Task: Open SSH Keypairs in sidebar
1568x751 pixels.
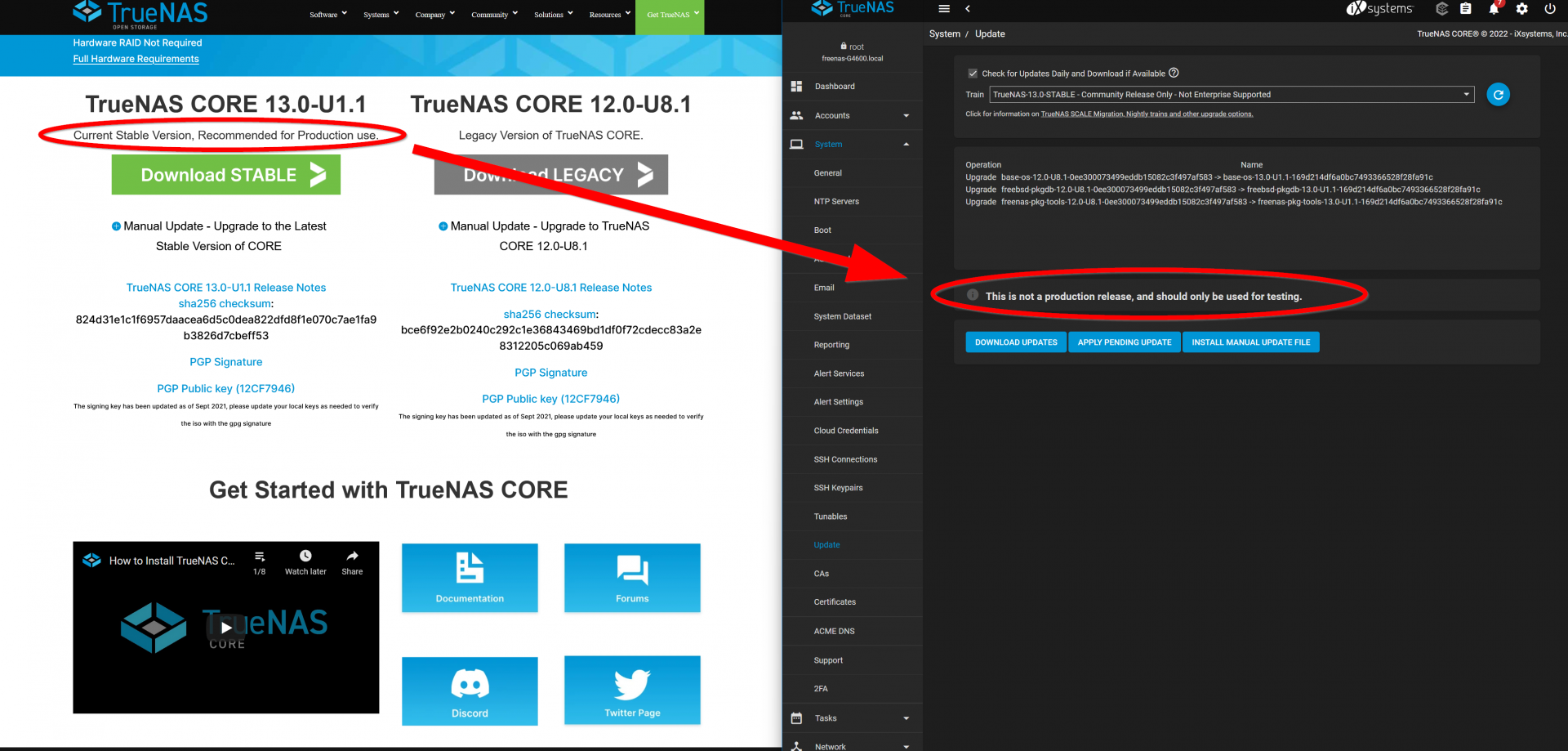Action: [838, 488]
